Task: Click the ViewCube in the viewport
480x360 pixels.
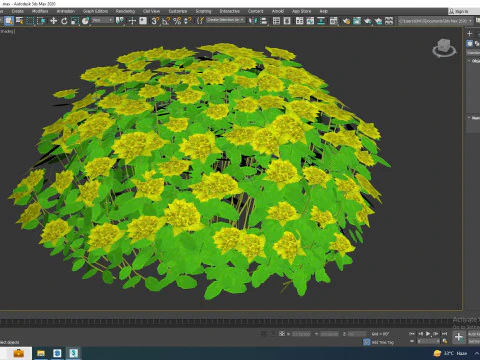Action: [444, 48]
